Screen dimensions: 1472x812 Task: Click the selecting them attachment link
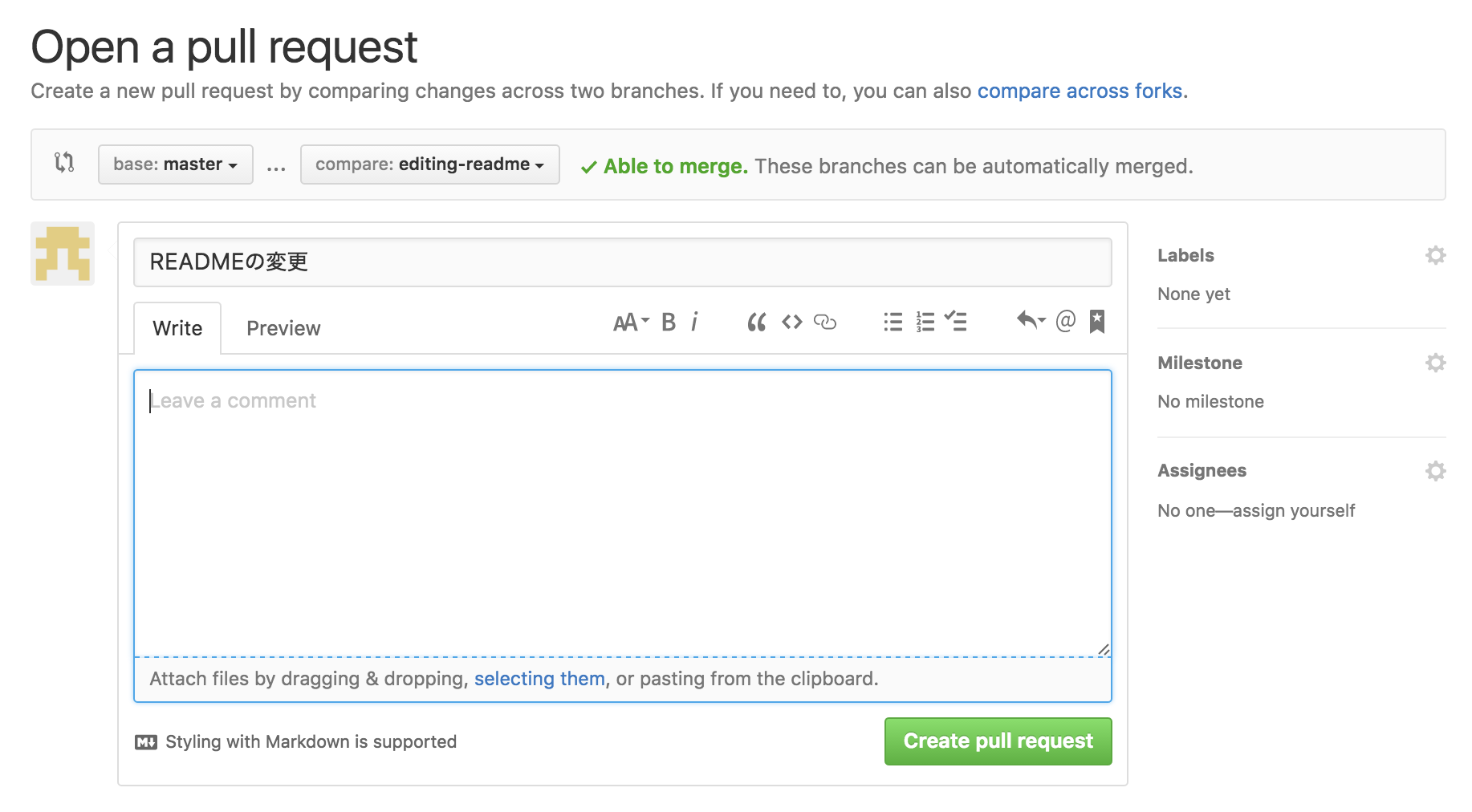click(x=539, y=679)
